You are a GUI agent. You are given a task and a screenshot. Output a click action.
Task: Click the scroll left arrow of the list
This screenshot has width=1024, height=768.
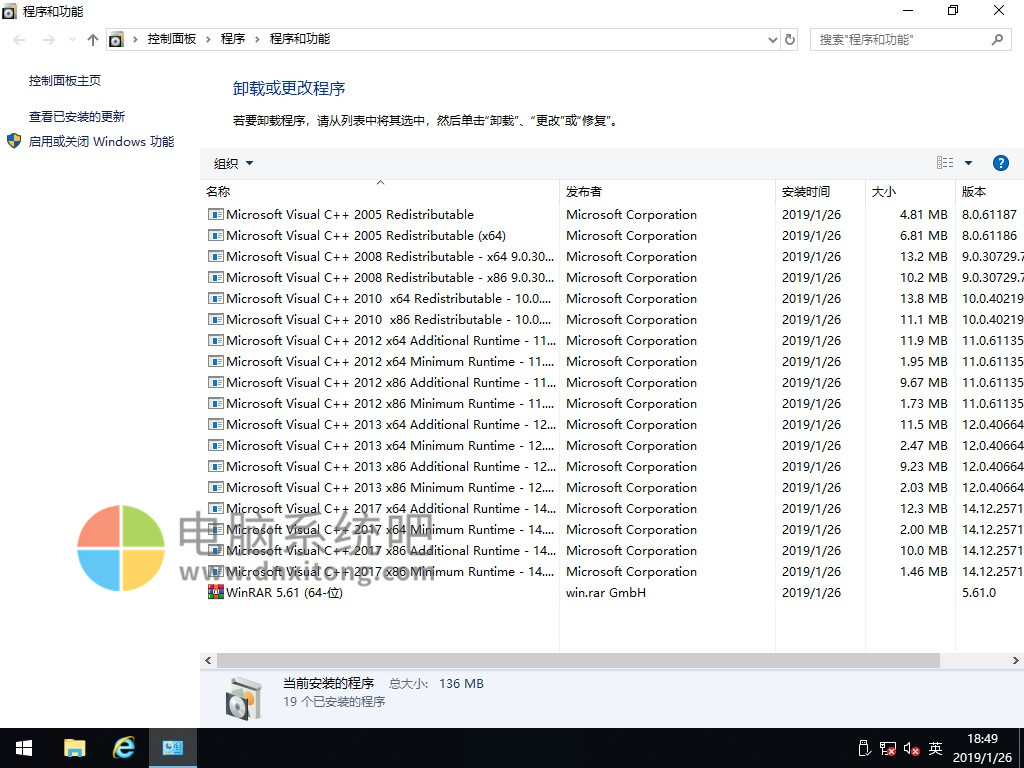tap(208, 660)
